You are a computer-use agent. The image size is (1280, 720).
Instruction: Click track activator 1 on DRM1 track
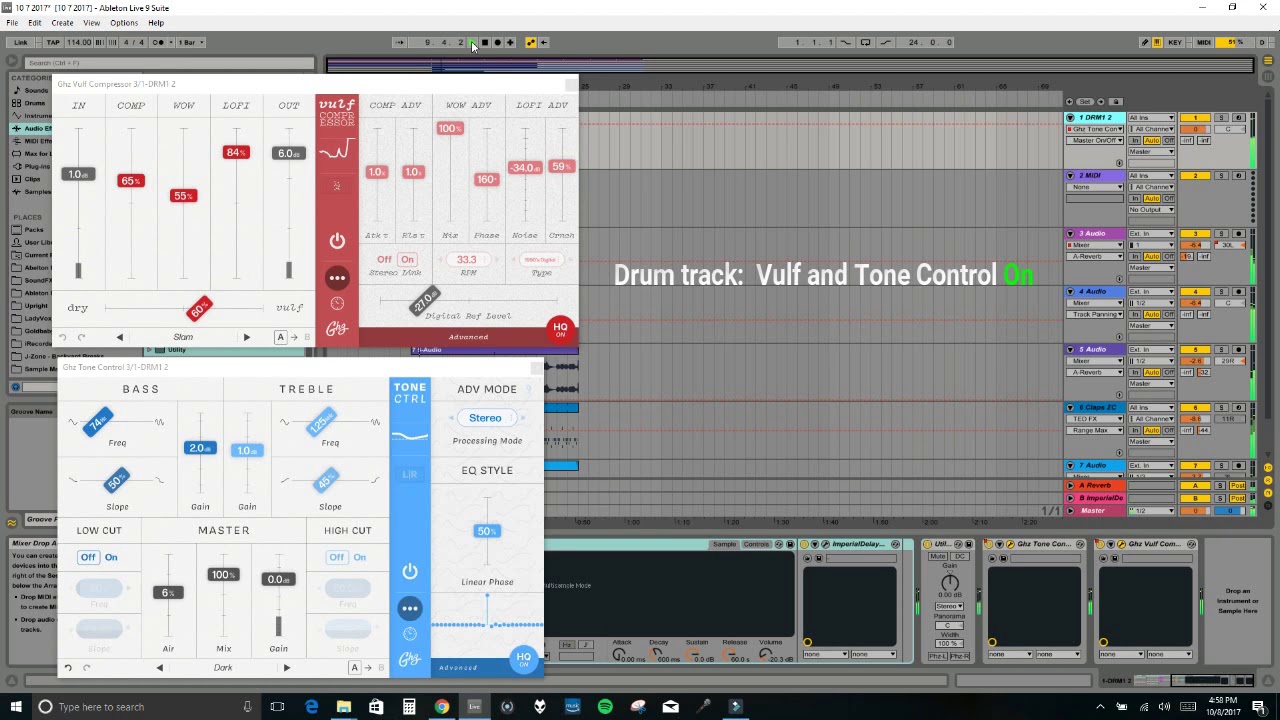click(1195, 118)
